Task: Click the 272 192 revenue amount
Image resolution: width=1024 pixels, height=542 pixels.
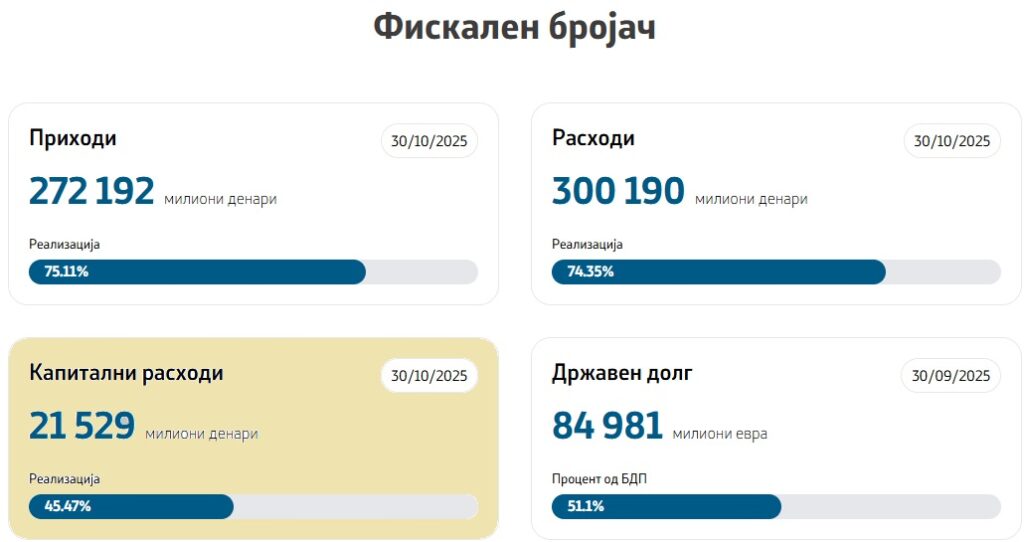Action: tap(92, 191)
